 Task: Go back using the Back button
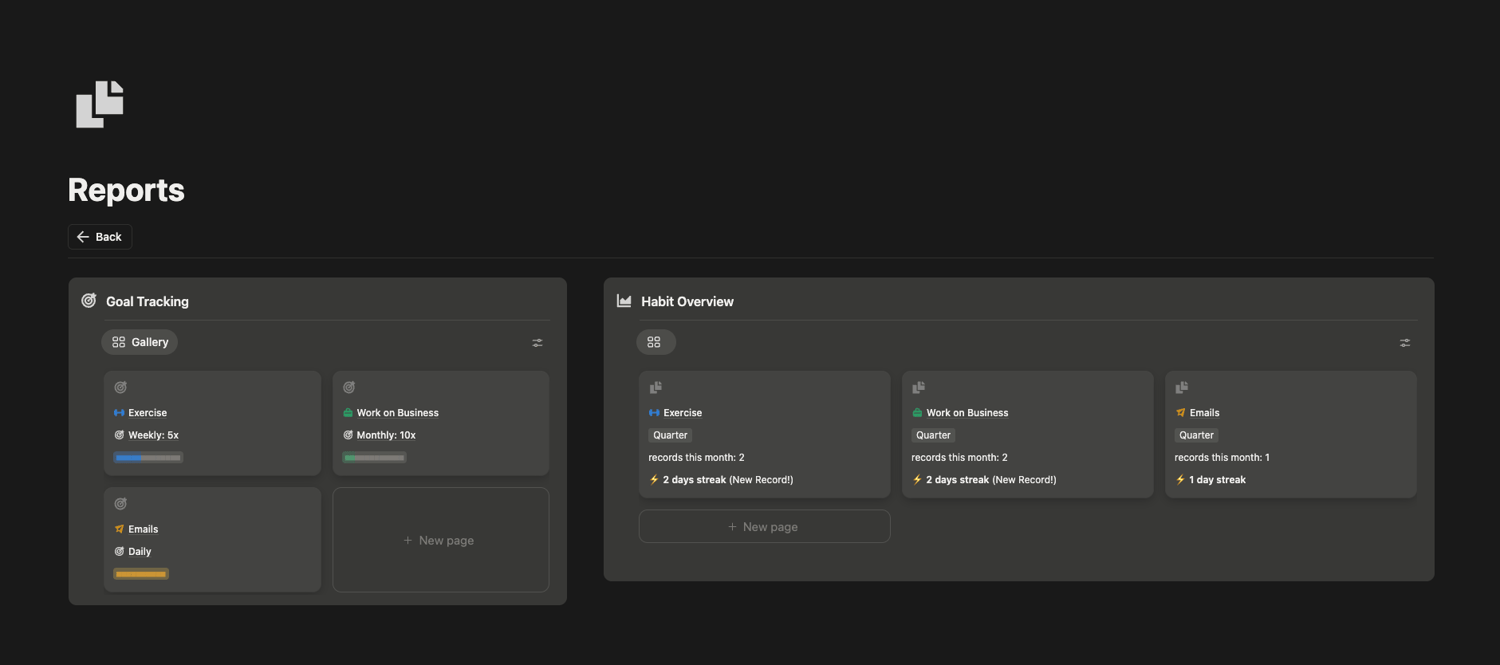point(100,237)
